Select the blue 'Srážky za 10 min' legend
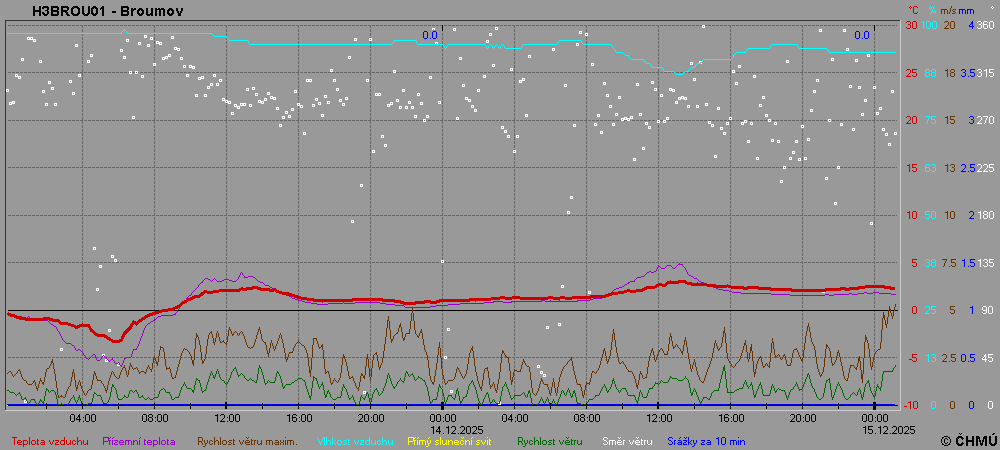This screenshot has width=1000, height=450. point(706,440)
